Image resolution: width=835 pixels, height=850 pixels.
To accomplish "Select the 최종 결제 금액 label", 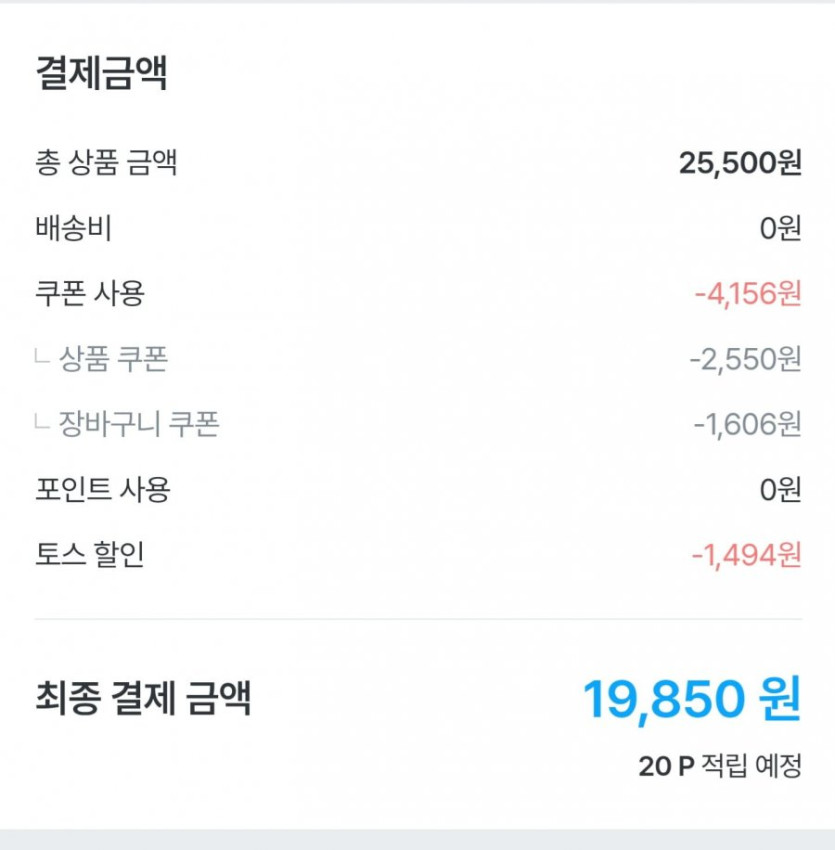I will point(143,698).
